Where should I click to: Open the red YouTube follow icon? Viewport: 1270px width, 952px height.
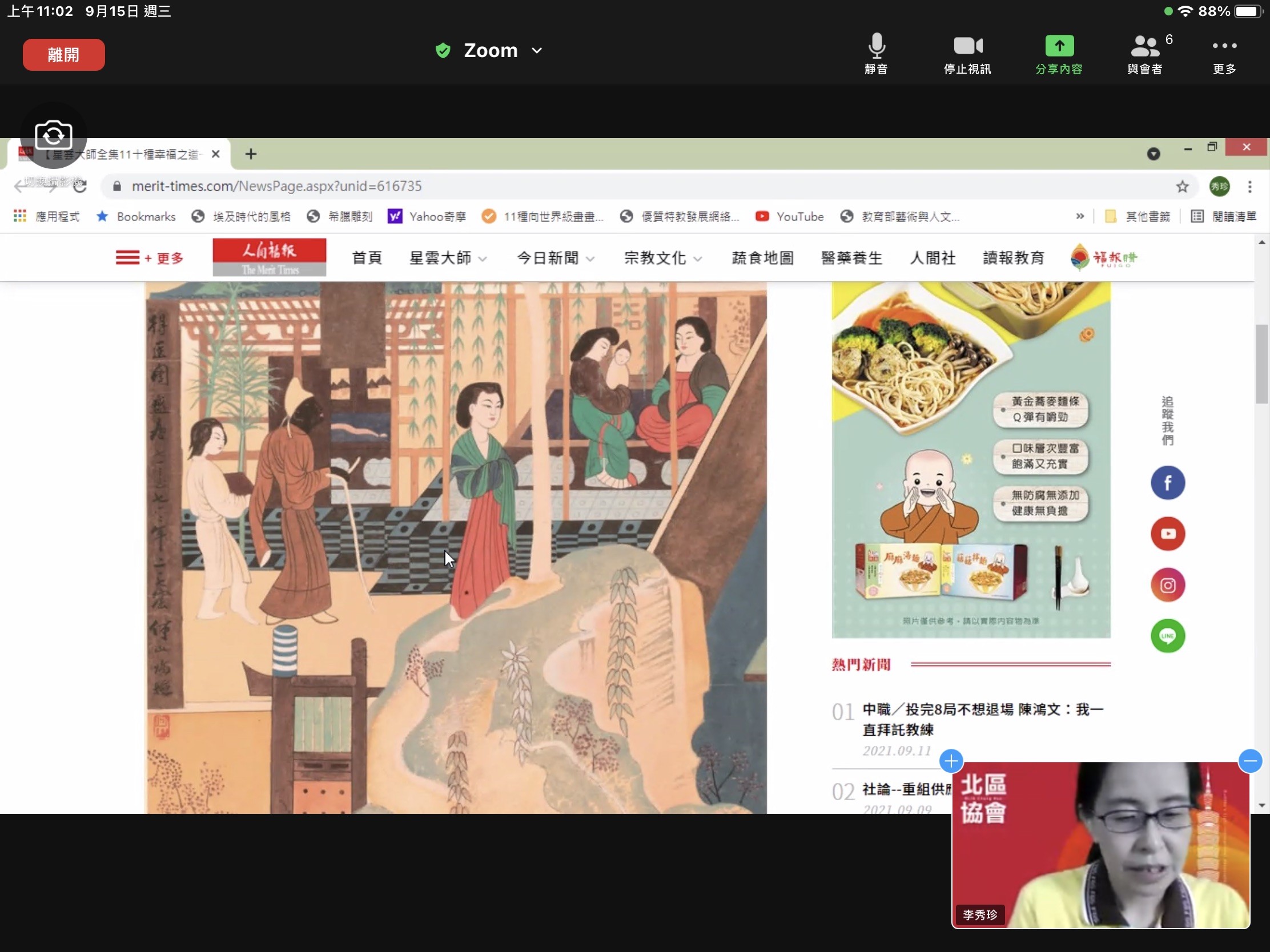coord(1167,534)
